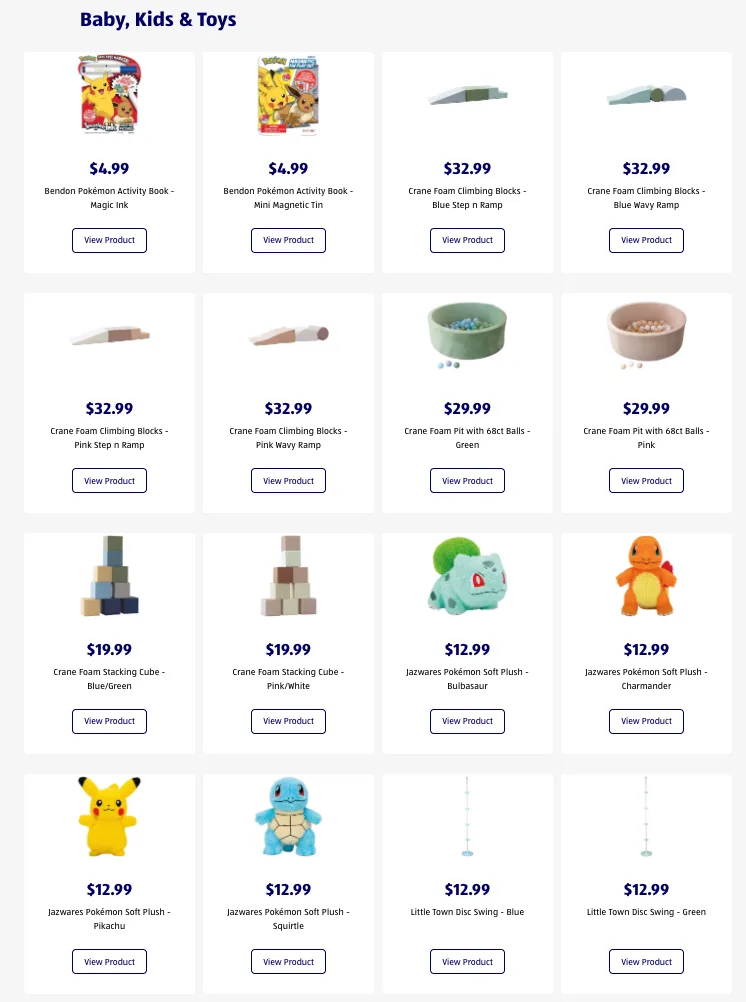View Product for Little Town Disc Swing Blue
This screenshot has height=1002, width=746.
467,962
